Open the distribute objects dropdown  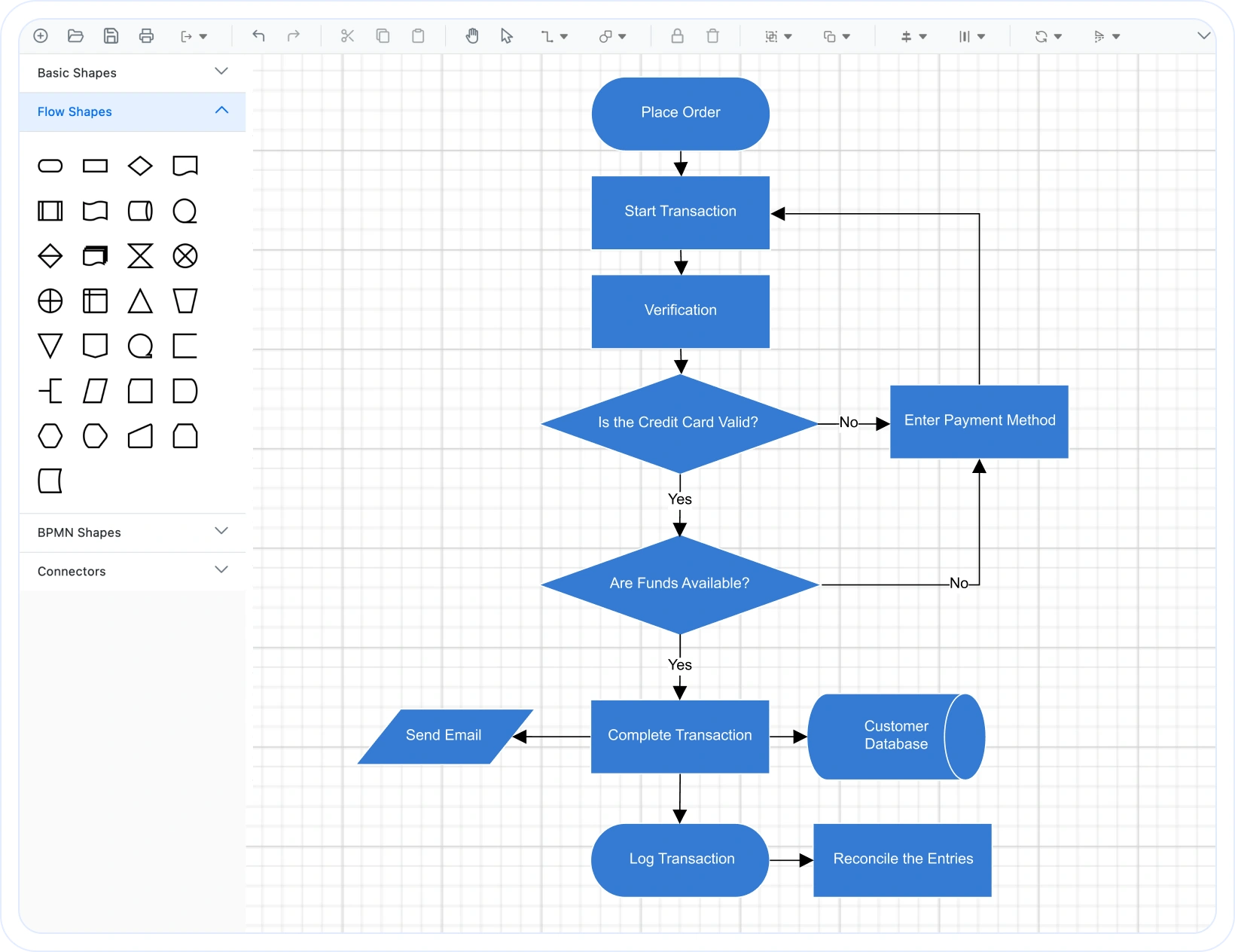pos(971,36)
